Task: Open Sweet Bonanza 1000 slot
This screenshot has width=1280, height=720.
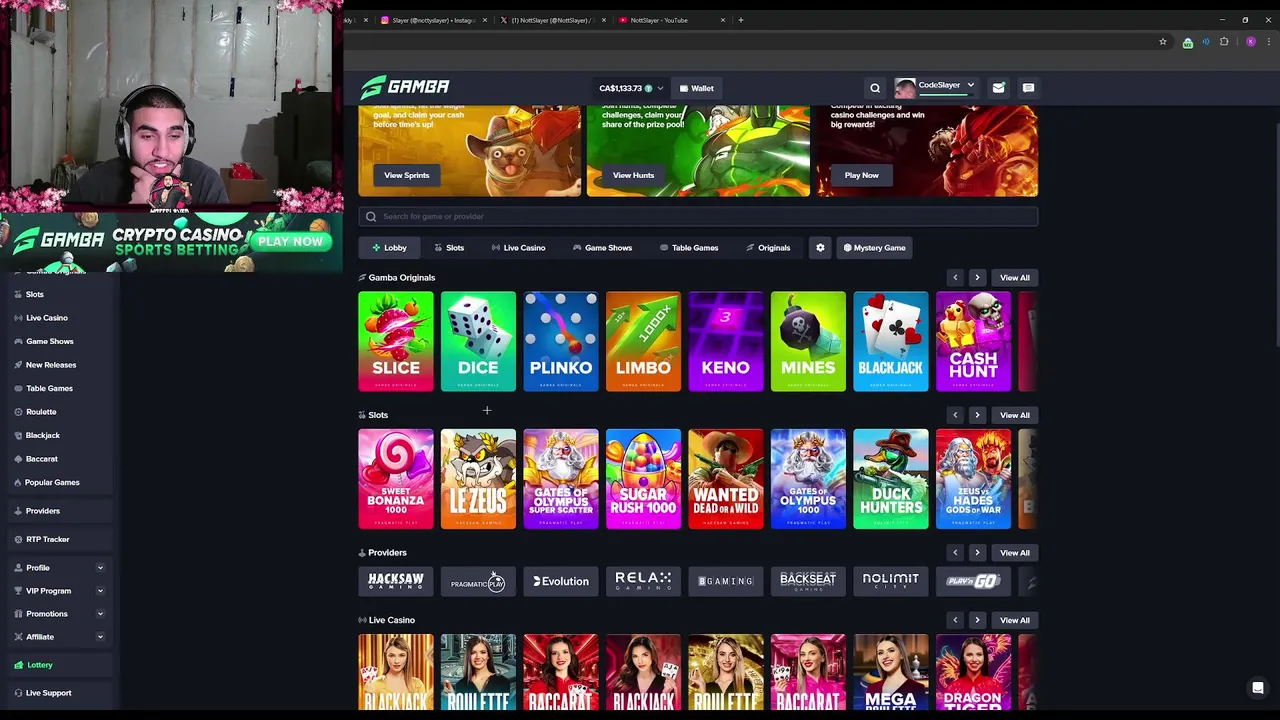Action: 396,479
